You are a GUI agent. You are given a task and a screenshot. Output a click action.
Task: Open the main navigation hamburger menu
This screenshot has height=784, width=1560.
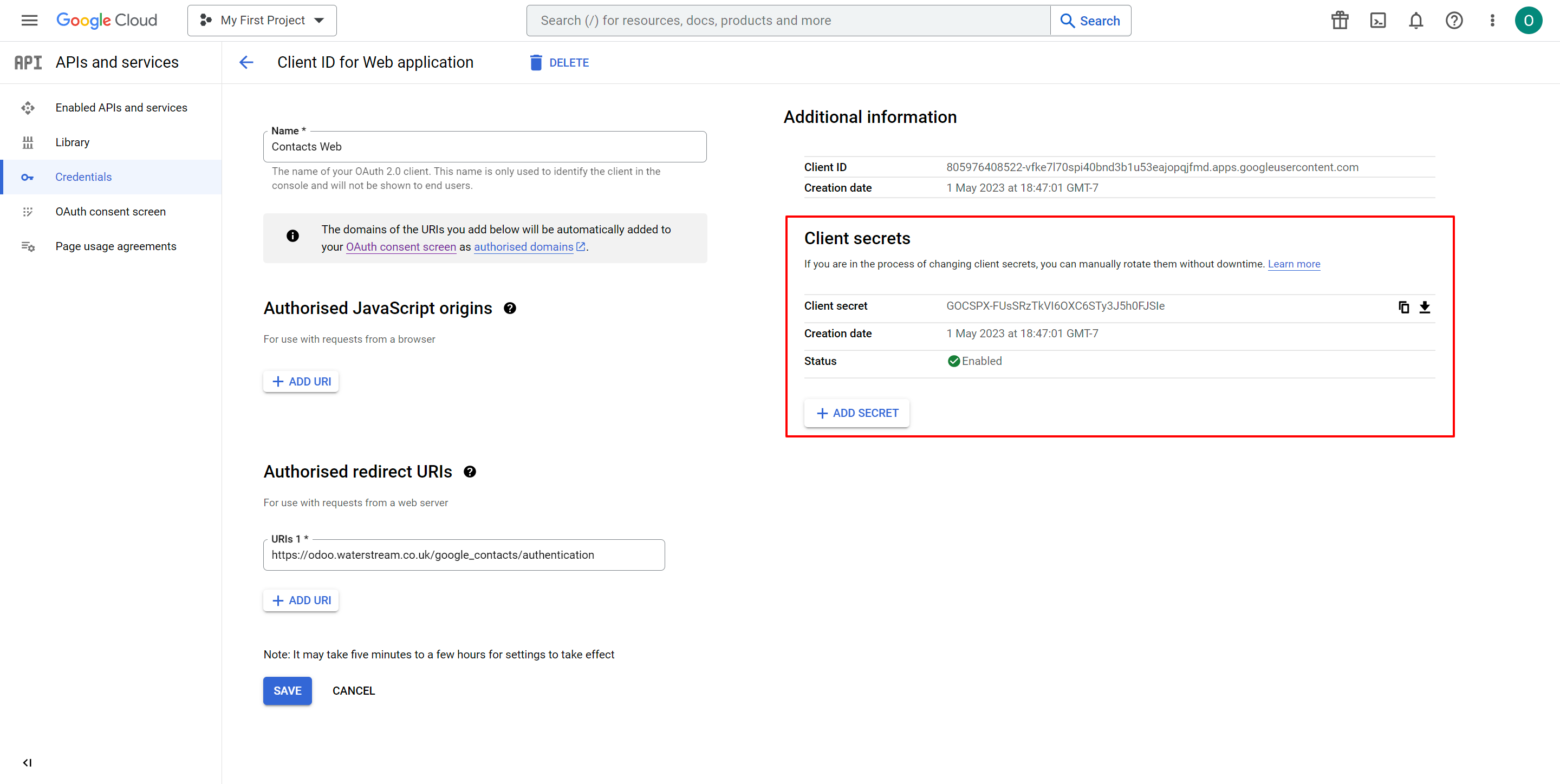29,21
